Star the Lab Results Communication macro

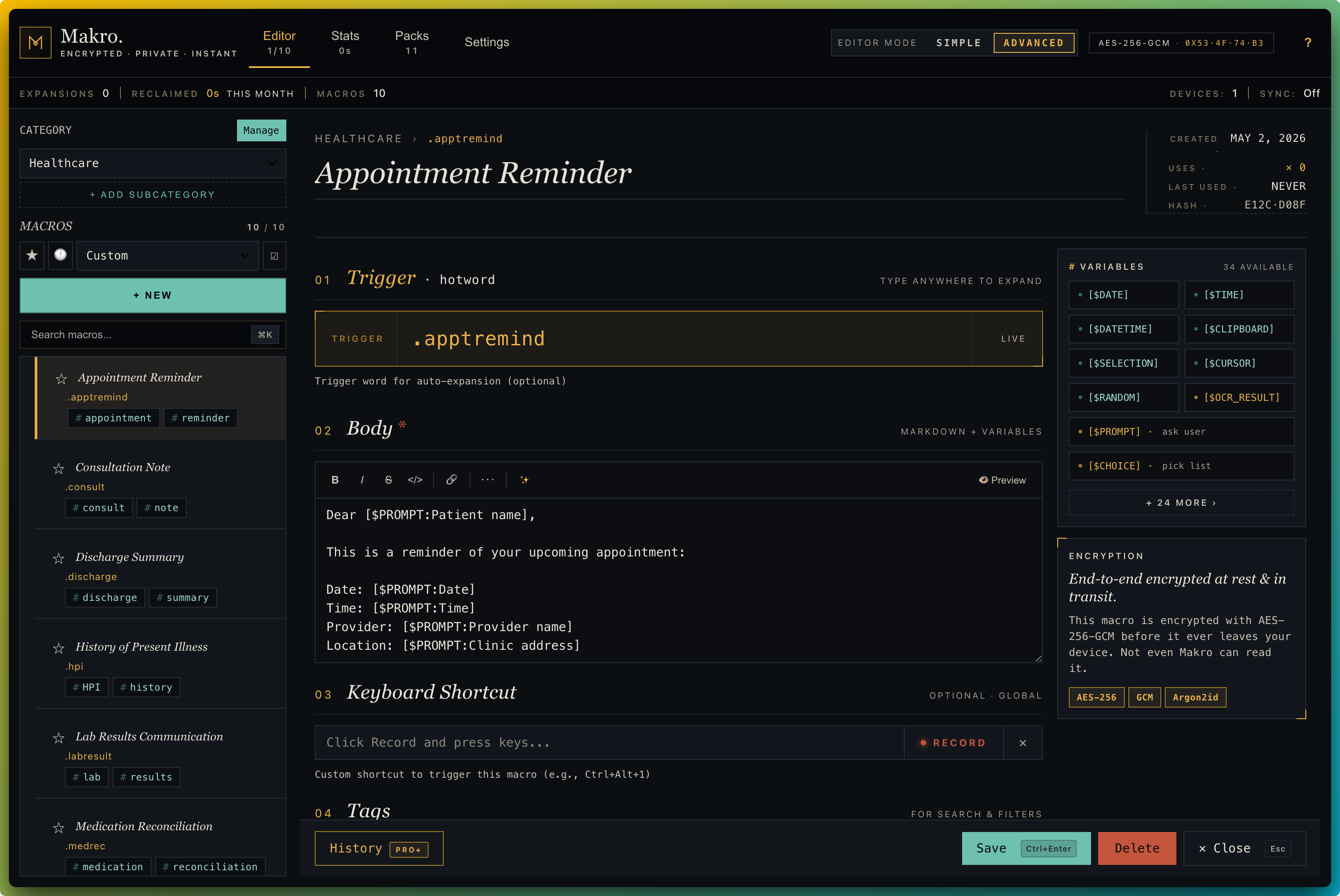pos(59,738)
